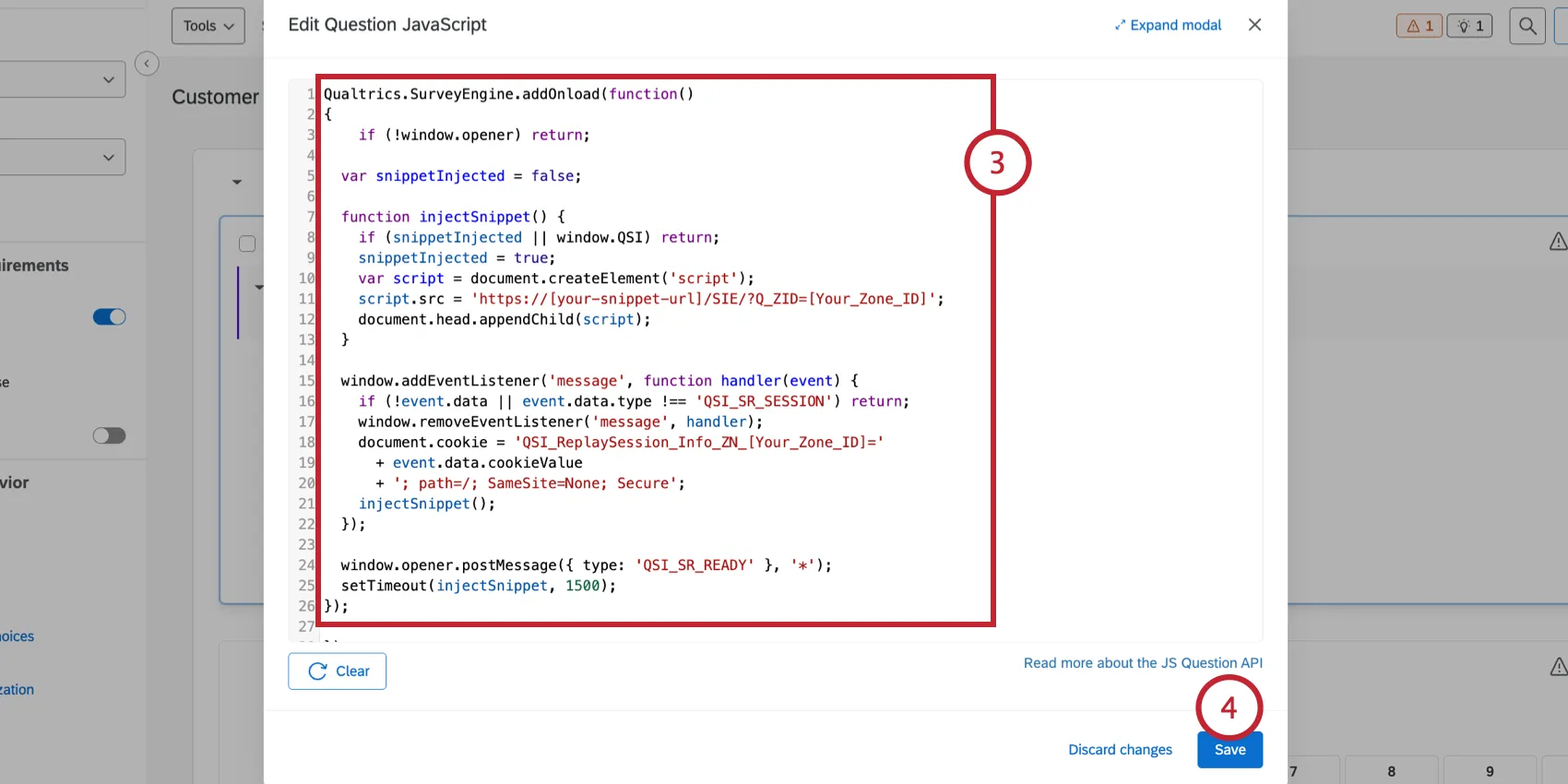Viewport: 1568px width, 784px height.
Task: Click the document.cookie assignment line
Action: click(x=621, y=443)
